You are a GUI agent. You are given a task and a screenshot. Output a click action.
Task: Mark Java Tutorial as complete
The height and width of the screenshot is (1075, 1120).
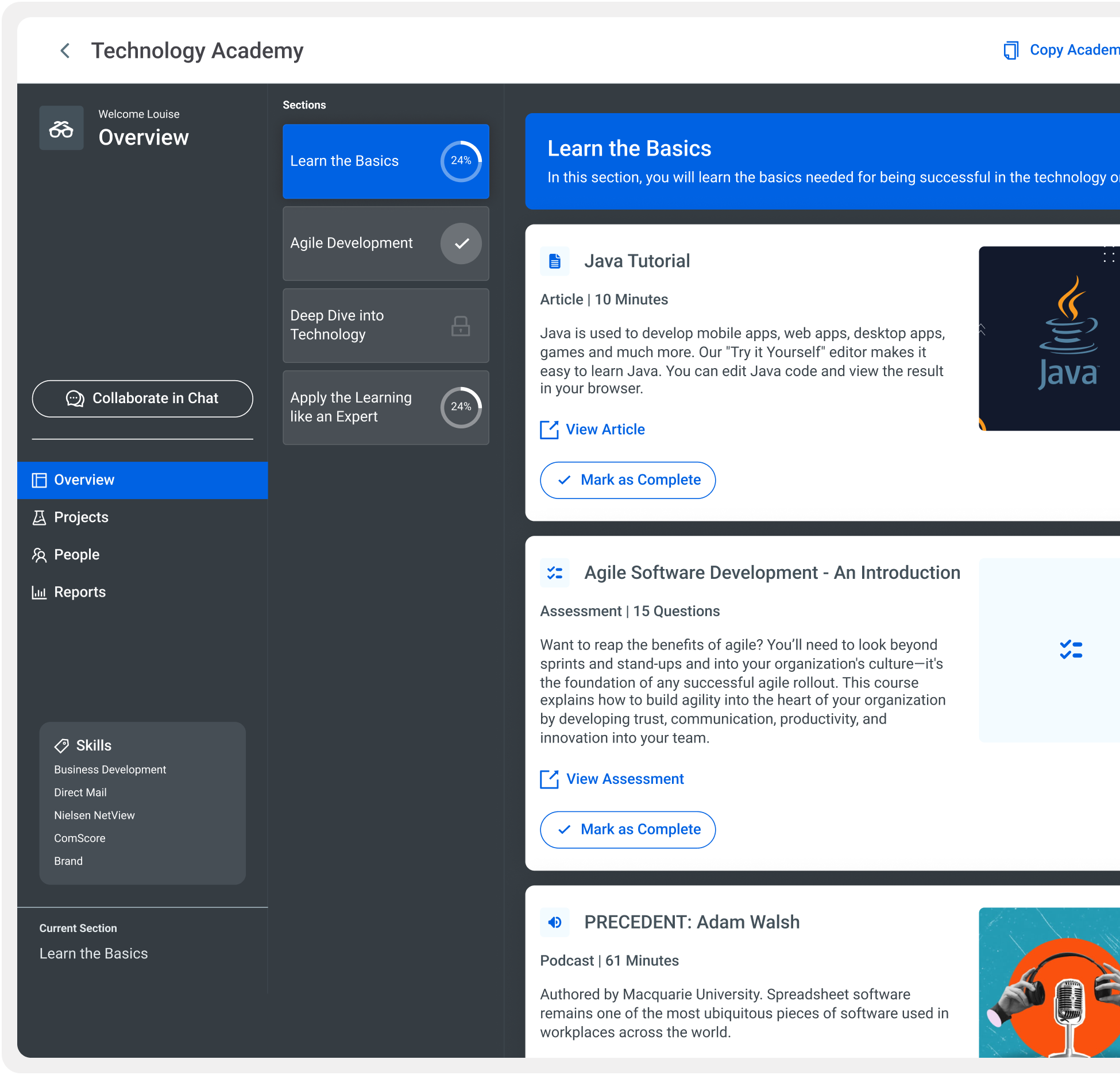pyautogui.click(x=628, y=480)
